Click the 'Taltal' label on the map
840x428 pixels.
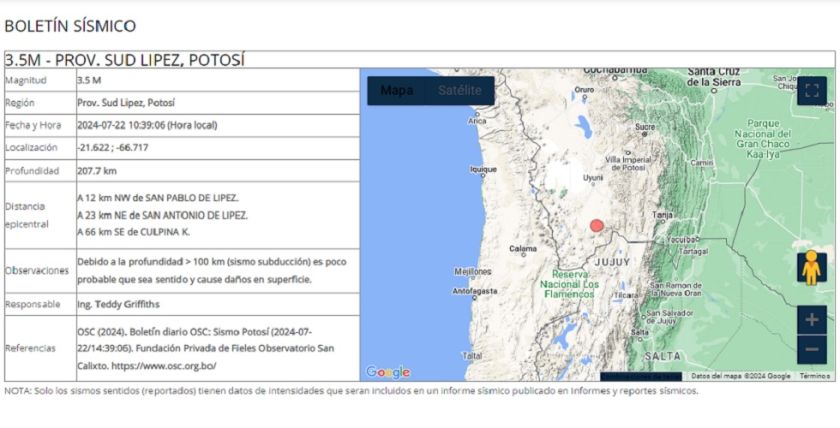pyautogui.click(x=472, y=356)
